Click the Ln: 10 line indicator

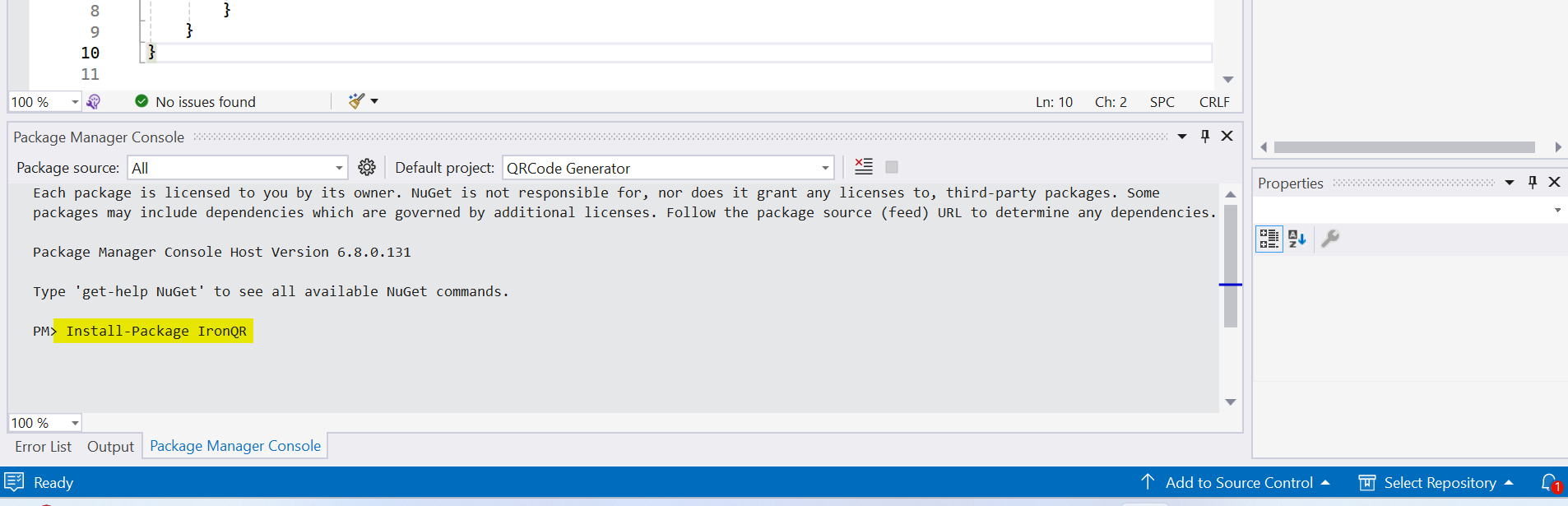click(x=1054, y=102)
